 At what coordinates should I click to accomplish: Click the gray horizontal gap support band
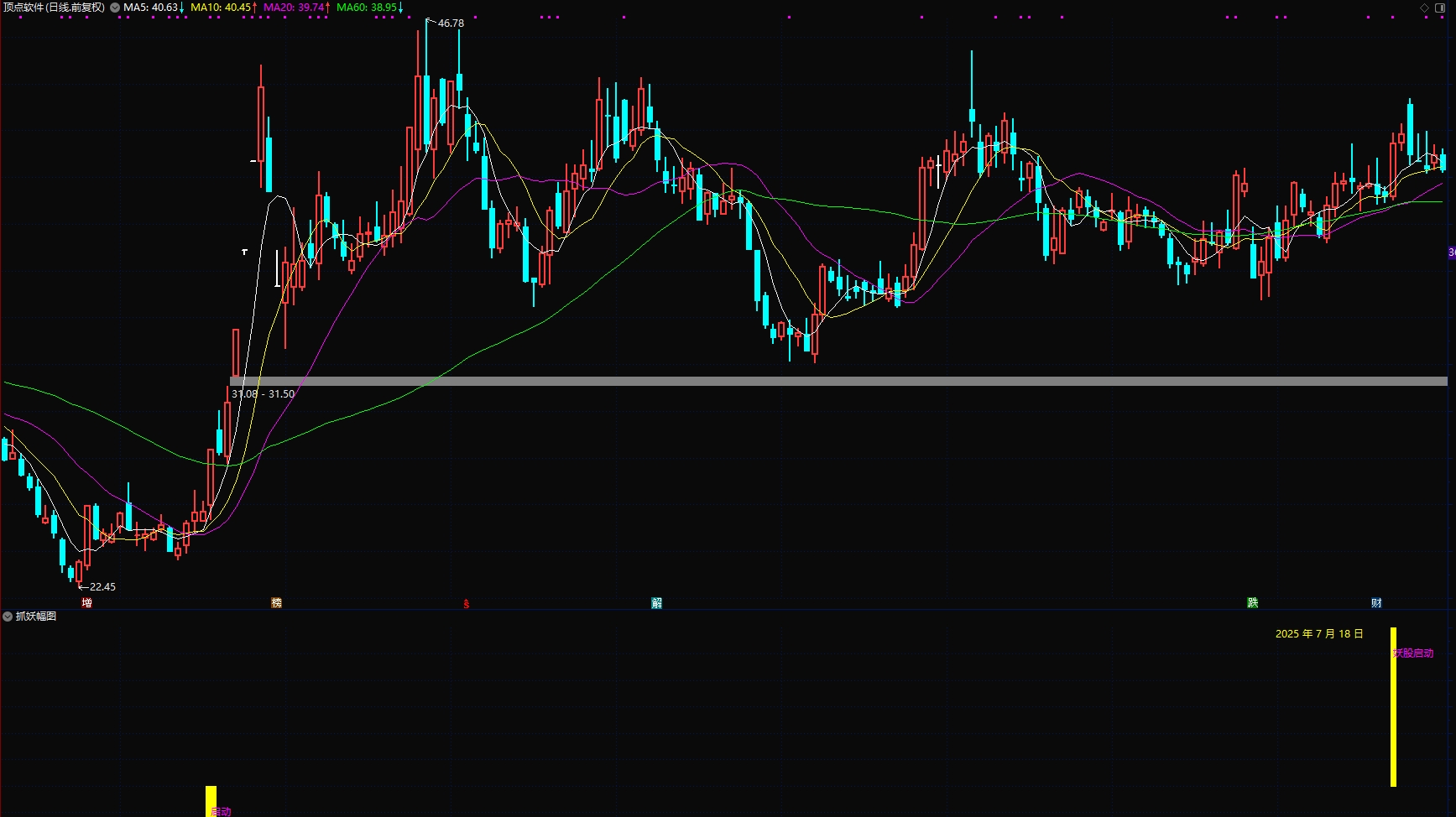click(x=839, y=382)
